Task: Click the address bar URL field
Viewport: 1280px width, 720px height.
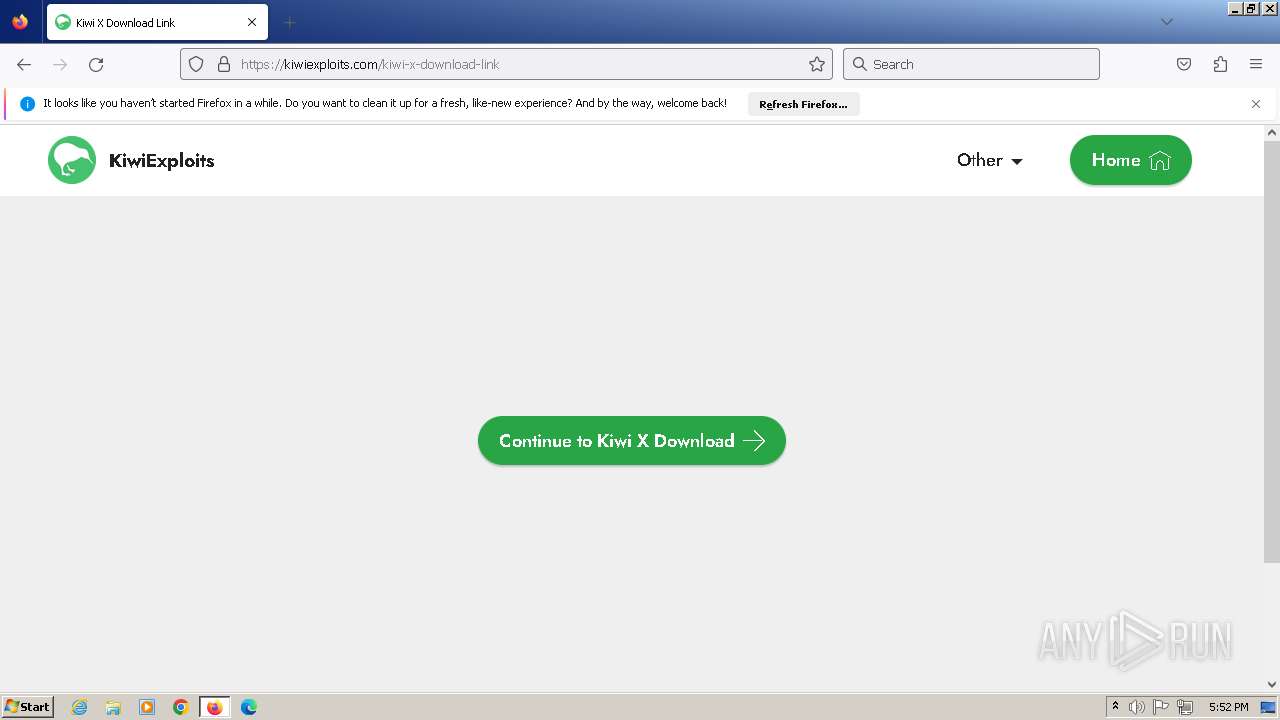Action: click(506, 64)
